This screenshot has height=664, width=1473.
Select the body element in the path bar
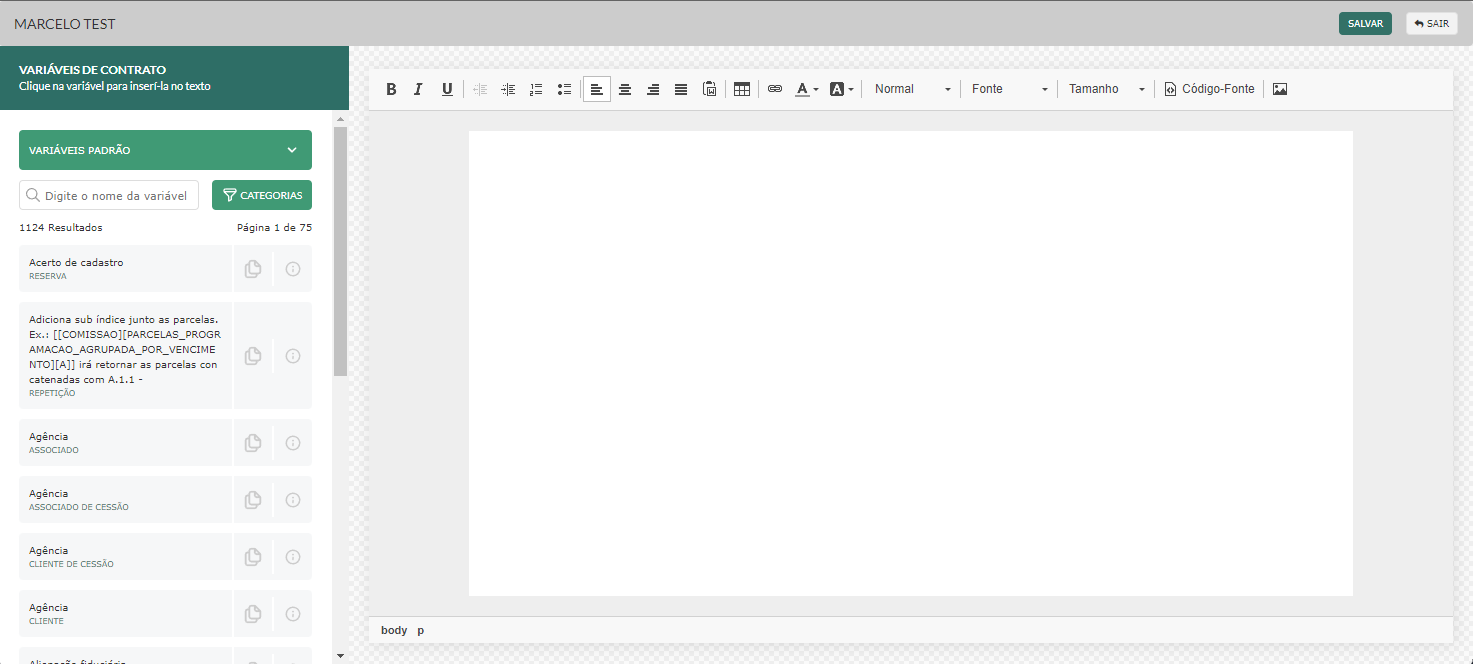(x=394, y=630)
